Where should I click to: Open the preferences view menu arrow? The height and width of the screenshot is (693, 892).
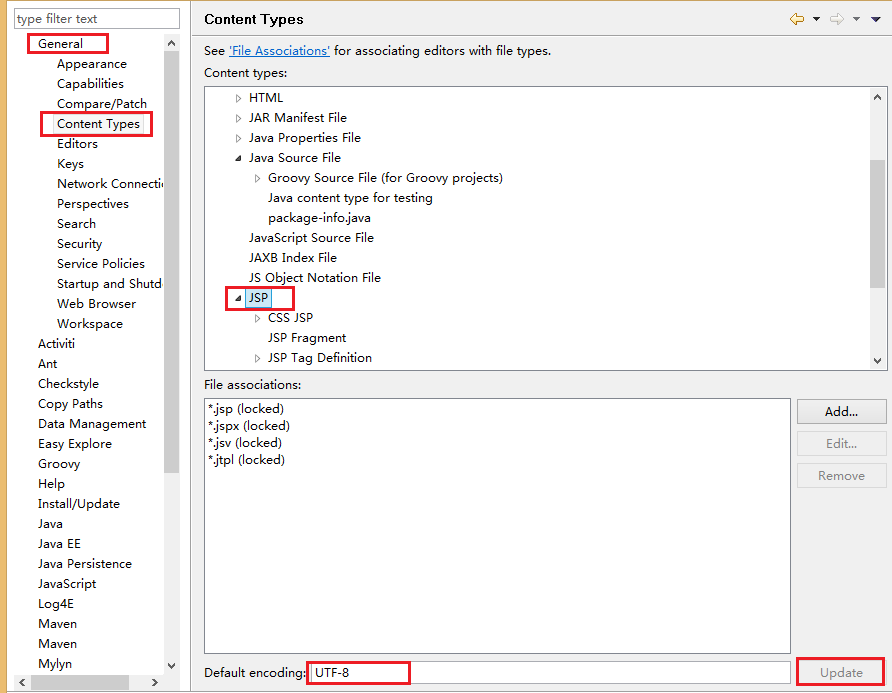[876, 19]
